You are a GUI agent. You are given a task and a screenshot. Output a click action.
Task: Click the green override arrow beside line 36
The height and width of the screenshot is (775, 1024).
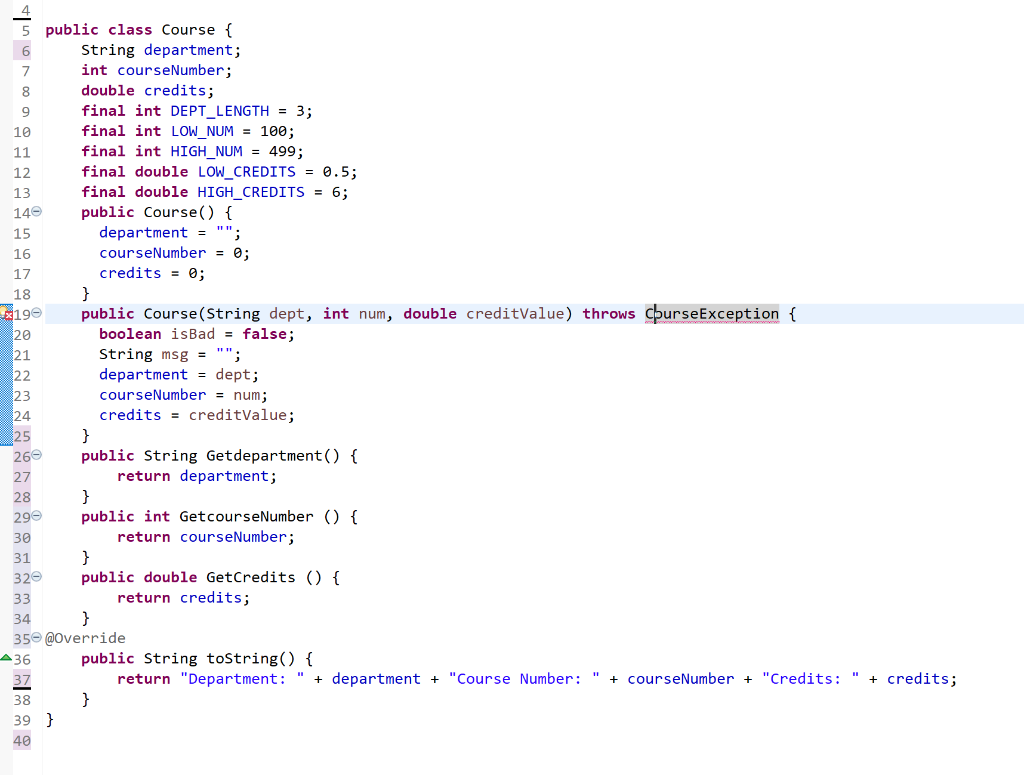coord(6,658)
